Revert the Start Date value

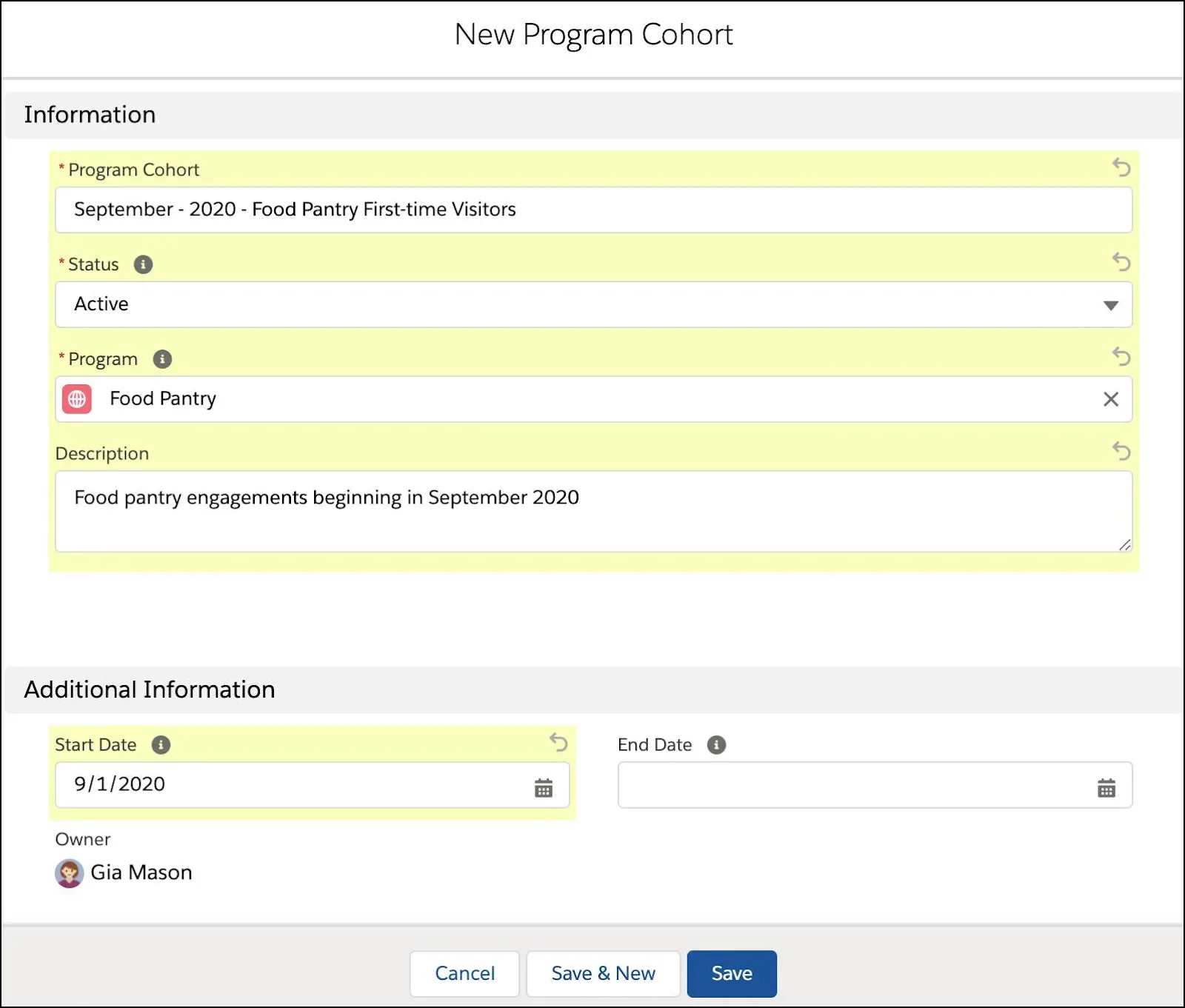[559, 744]
